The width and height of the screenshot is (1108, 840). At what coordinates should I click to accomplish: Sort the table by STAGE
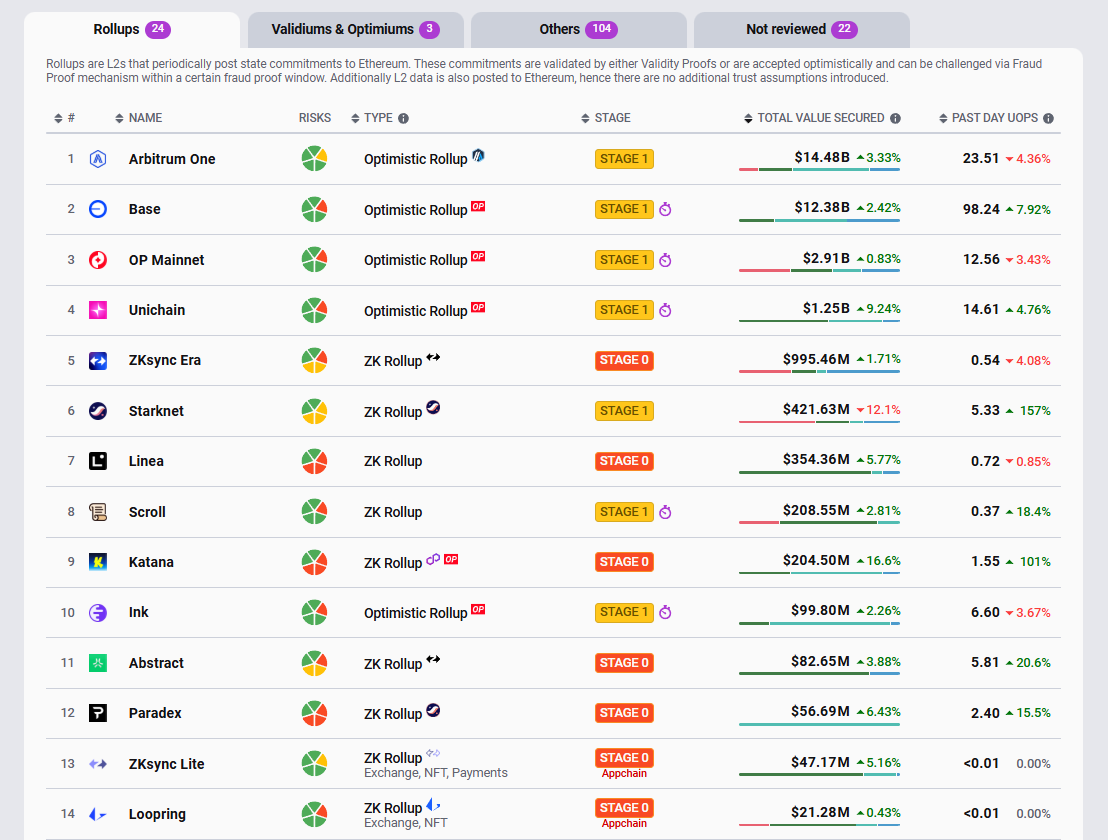(606, 119)
